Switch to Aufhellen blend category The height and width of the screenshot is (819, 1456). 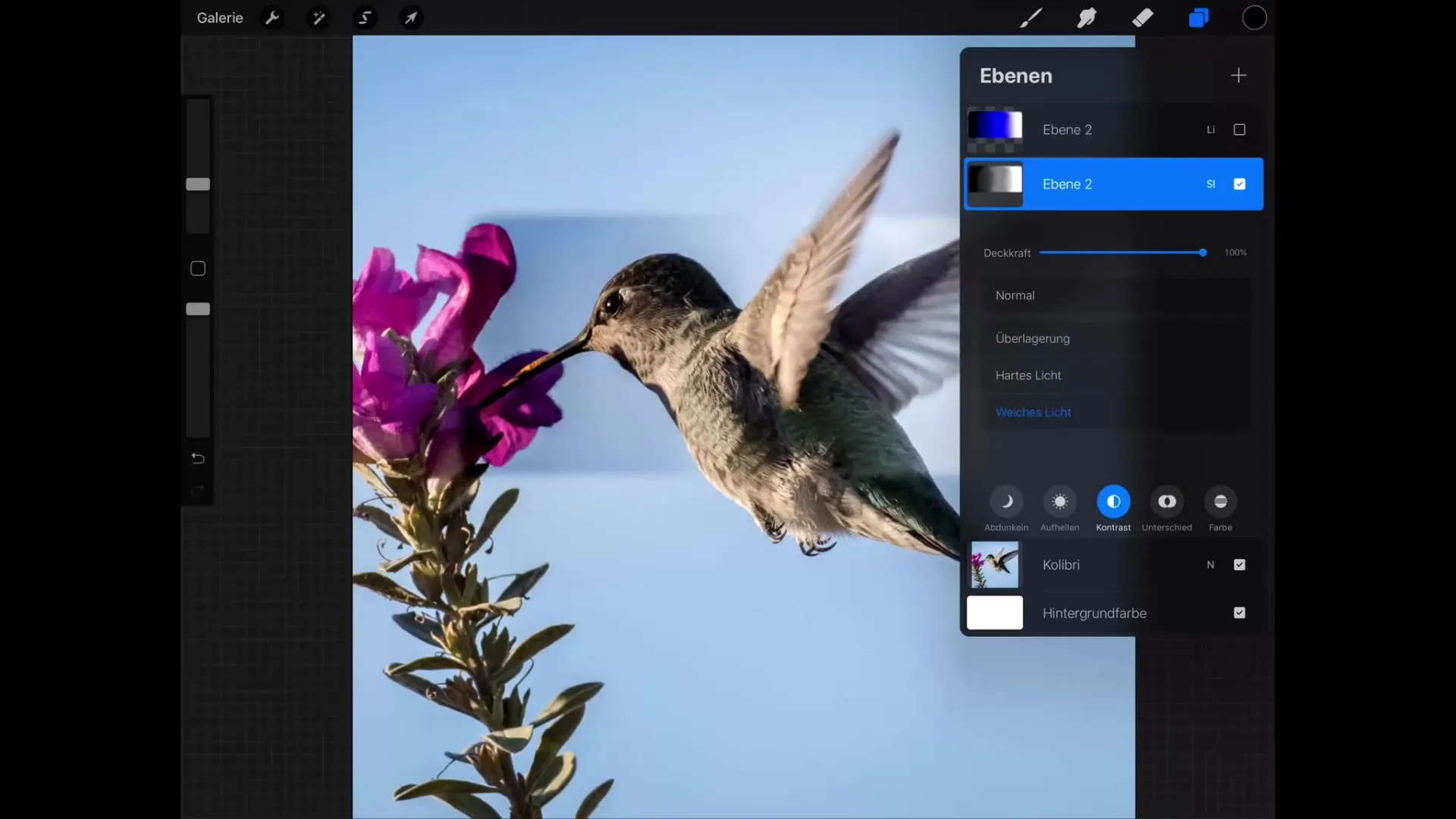pyautogui.click(x=1059, y=509)
